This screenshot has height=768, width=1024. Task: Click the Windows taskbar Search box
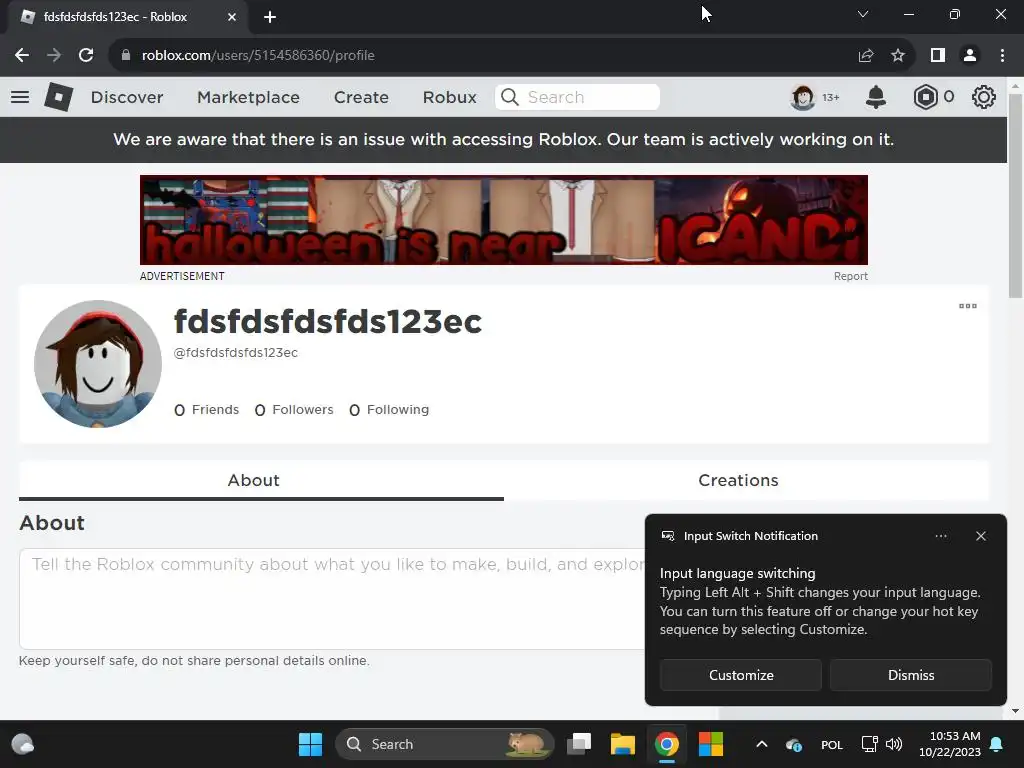coord(444,744)
